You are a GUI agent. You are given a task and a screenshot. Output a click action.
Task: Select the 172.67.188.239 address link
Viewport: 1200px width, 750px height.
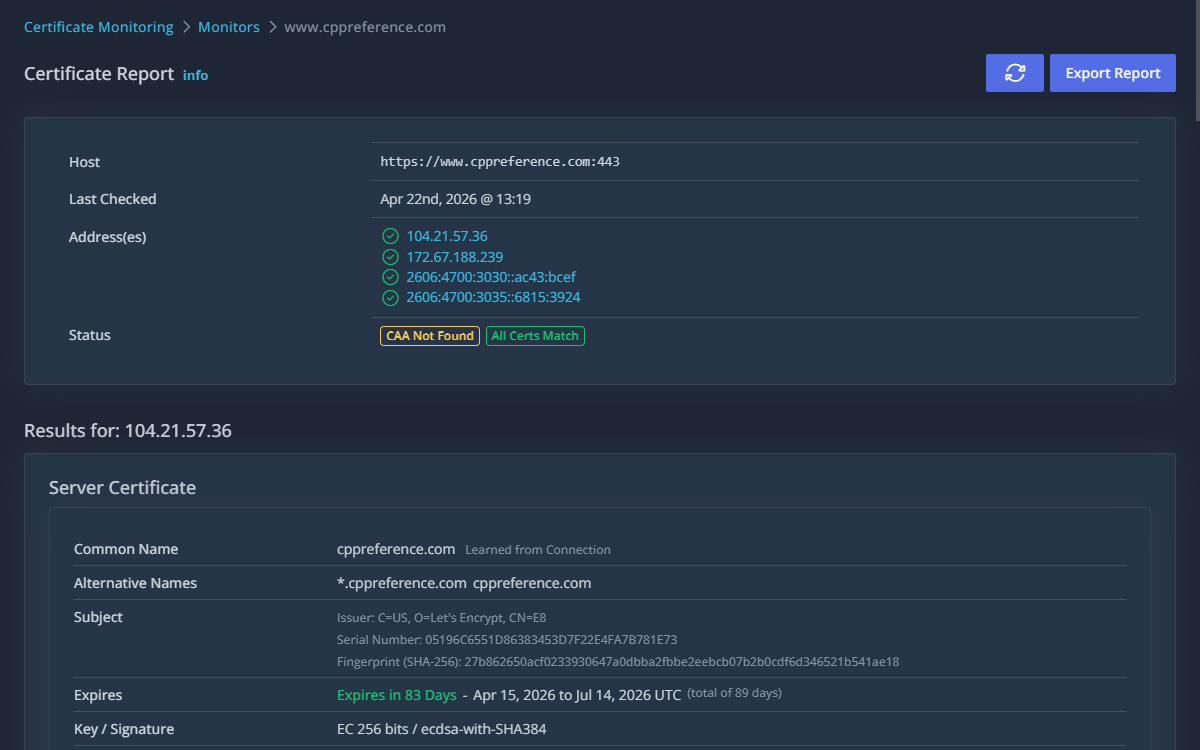454,257
